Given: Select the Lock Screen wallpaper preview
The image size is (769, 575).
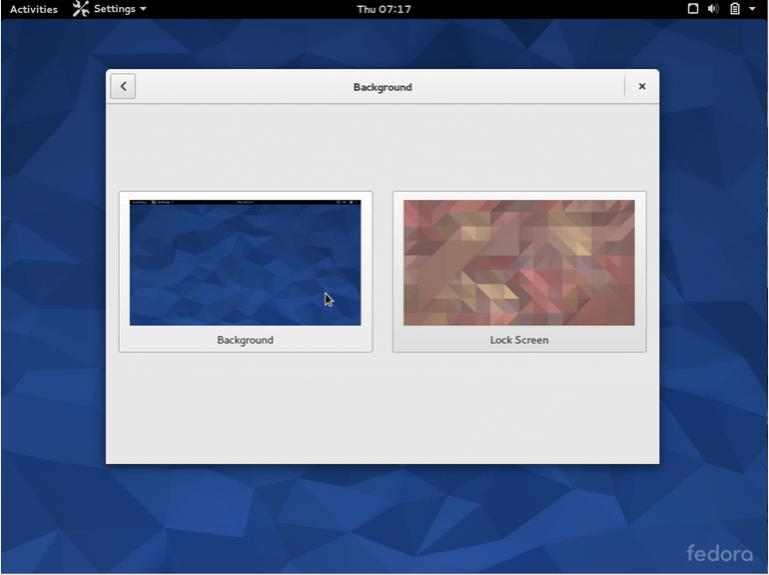Looking at the screenshot, I should click(x=519, y=262).
